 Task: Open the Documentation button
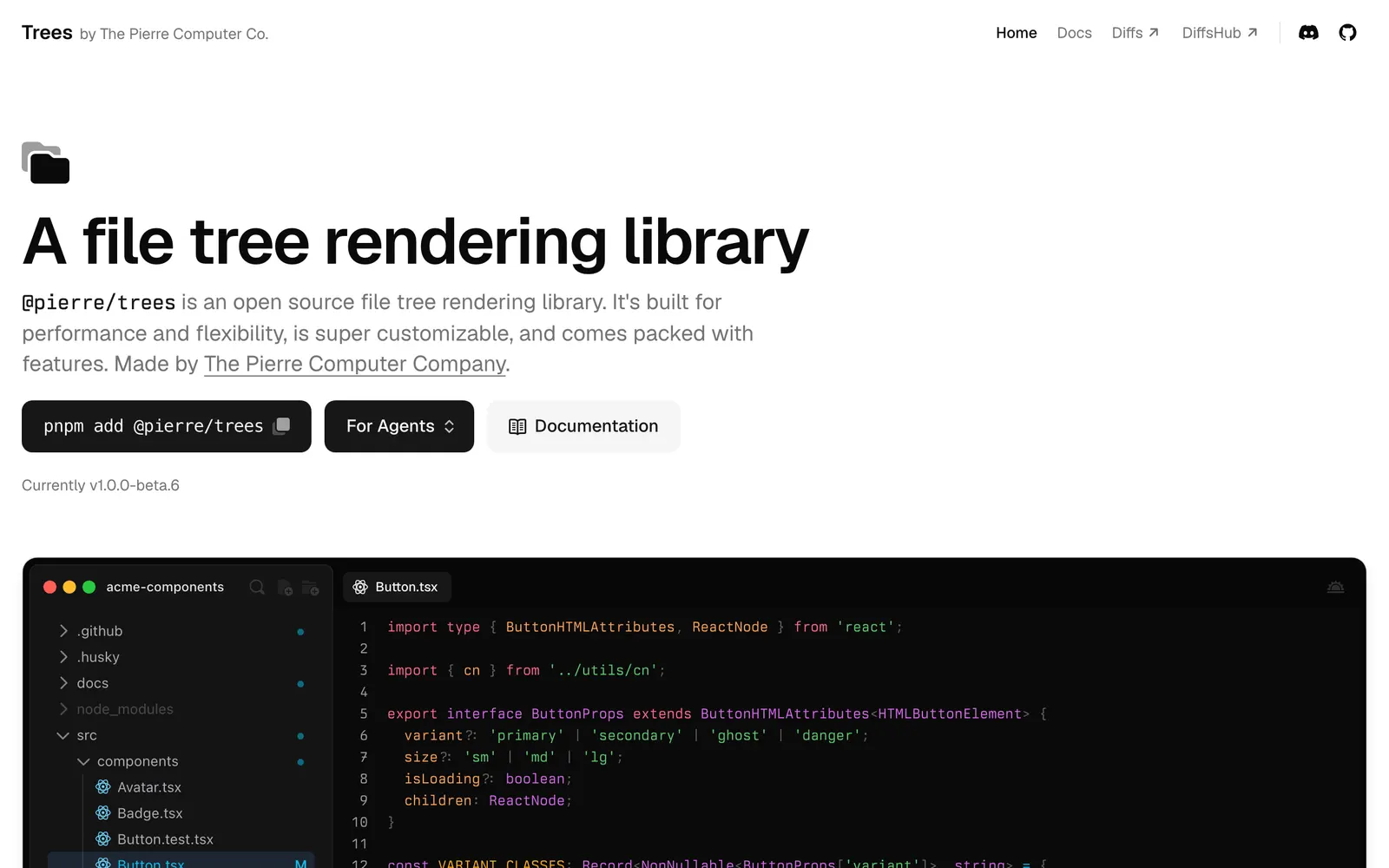click(x=583, y=426)
